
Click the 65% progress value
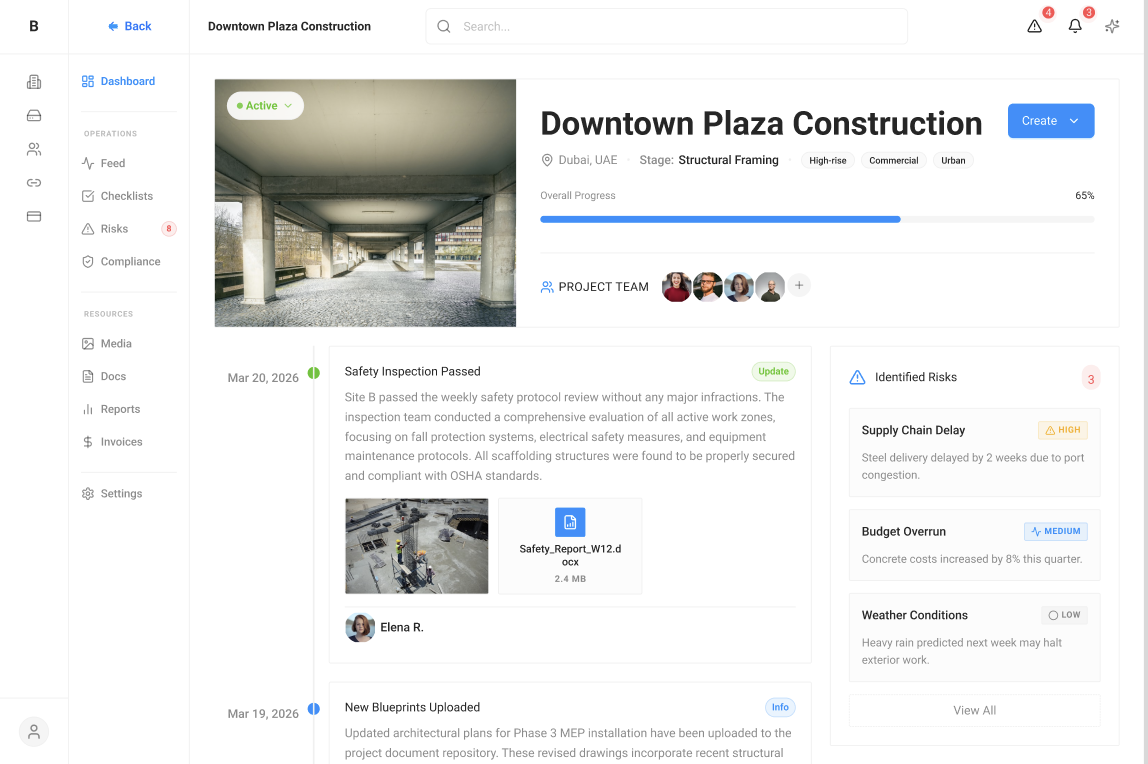click(x=1084, y=195)
